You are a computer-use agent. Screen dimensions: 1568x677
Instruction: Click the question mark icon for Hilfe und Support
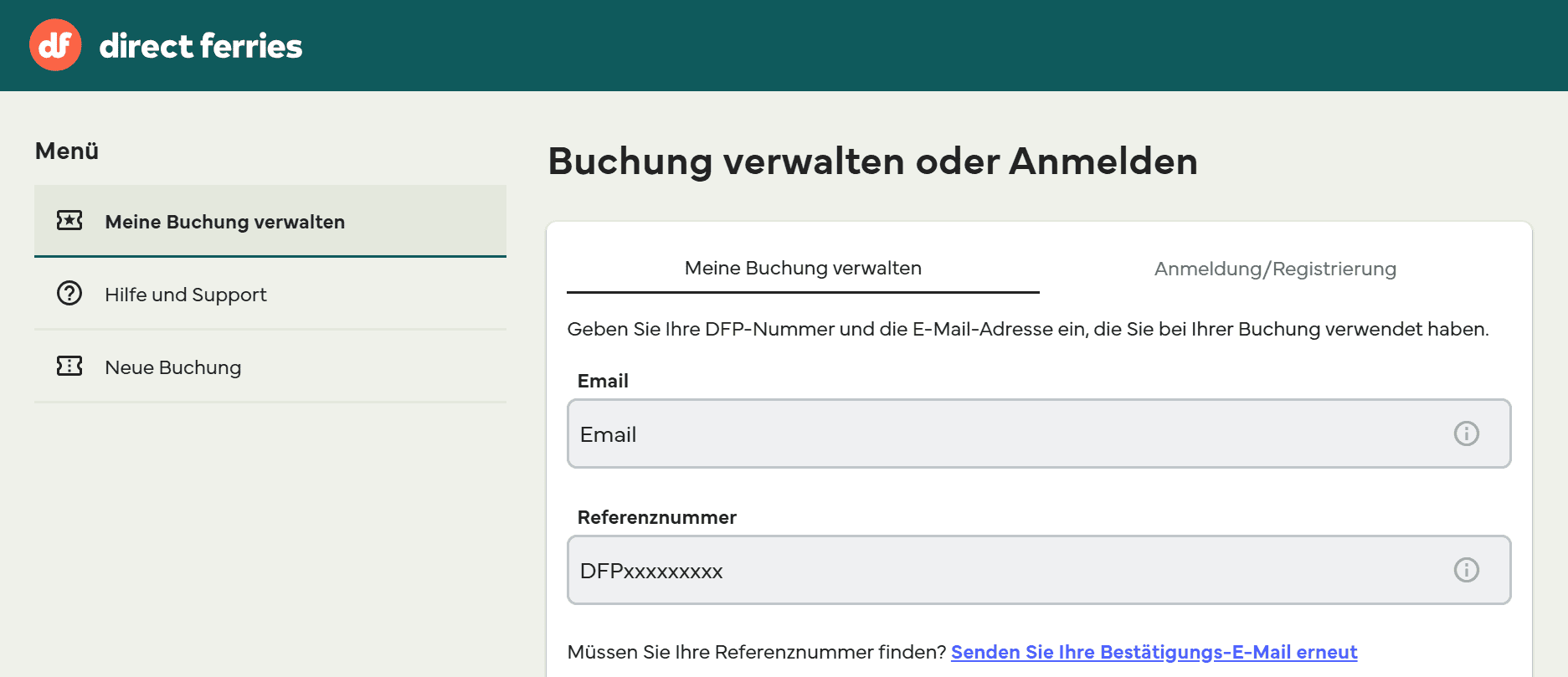(x=69, y=293)
